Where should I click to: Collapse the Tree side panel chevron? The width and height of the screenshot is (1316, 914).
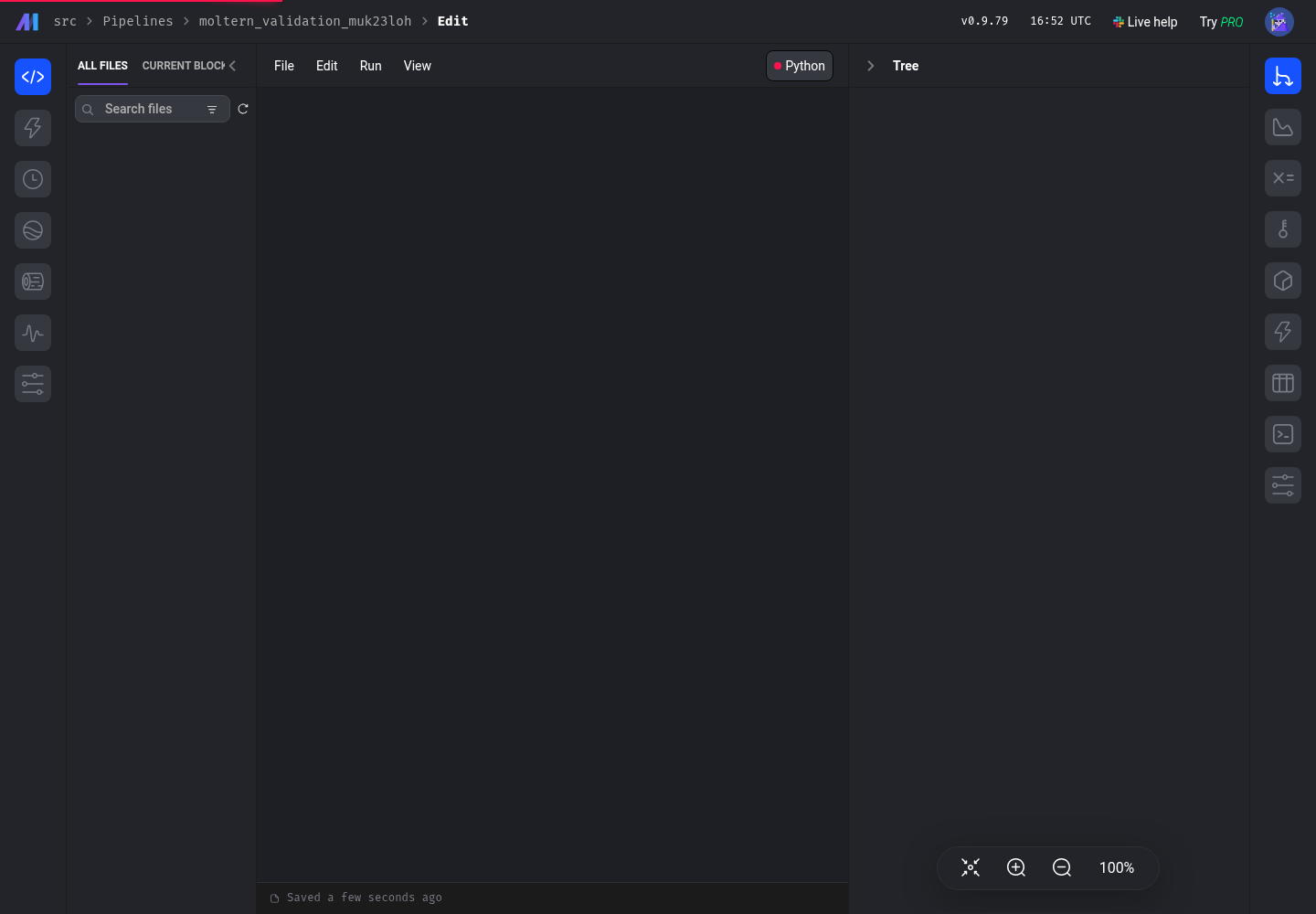(x=871, y=66)
